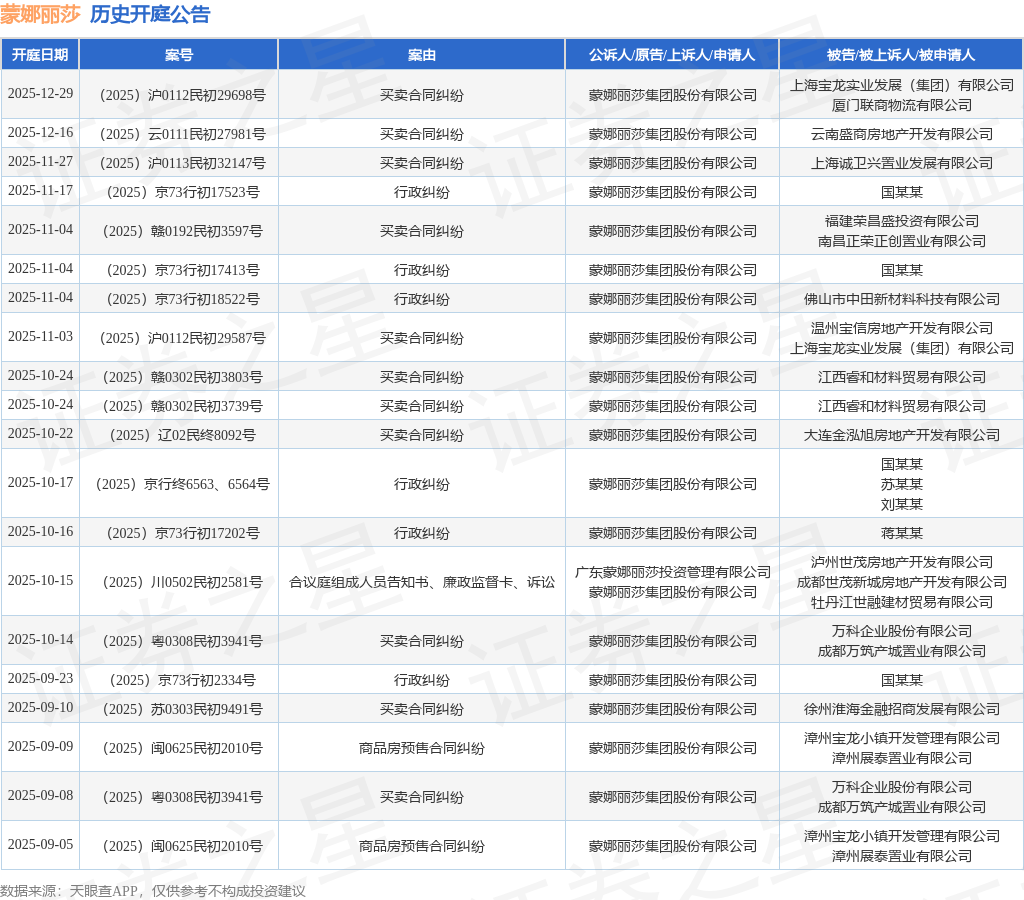1024x900 pixels.
Task: Click plaintiff 广东蒙娜丽莎投资管理有限公司
Action: (672, 572)
